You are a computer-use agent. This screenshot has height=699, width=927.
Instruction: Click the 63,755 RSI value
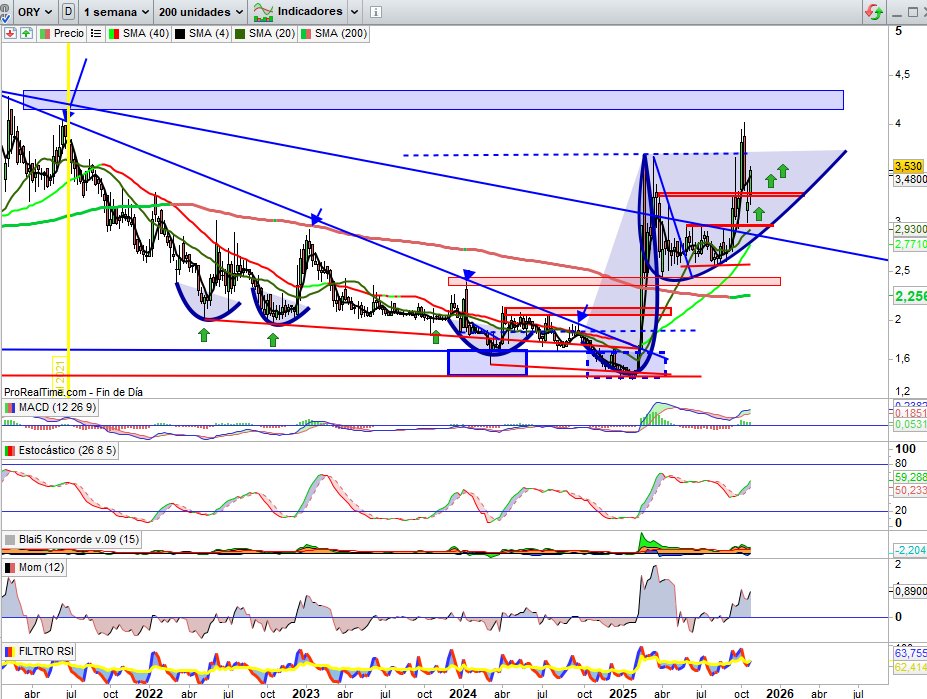tap(910, 653)
